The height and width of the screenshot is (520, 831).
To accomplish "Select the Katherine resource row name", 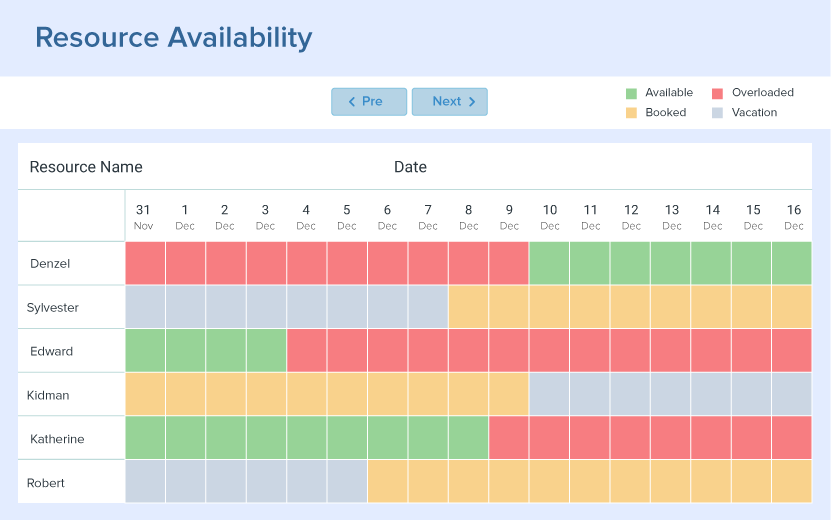I will (57, 439).
